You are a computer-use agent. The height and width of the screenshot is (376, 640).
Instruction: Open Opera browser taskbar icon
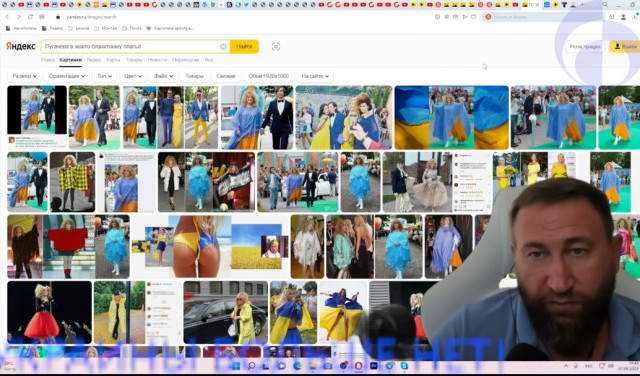pos(358,365)
